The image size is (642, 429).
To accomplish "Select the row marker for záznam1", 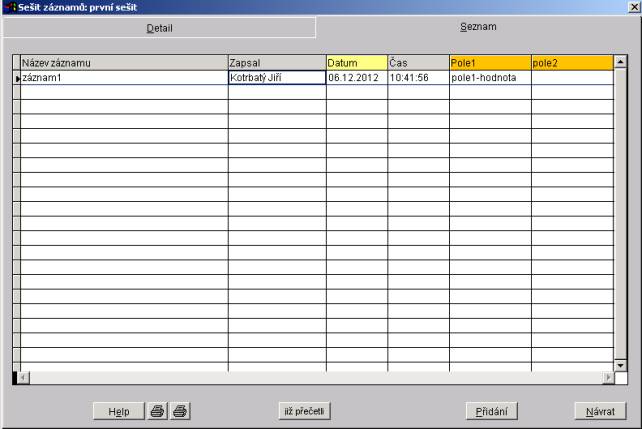I will tap(16, 78).
